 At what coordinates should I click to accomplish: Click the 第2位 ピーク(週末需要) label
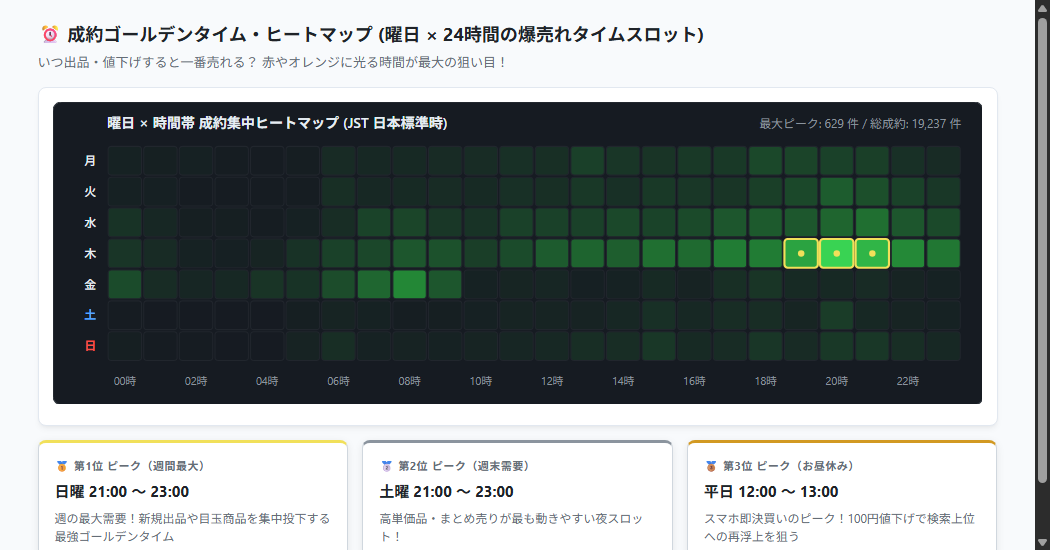(463, 466)
